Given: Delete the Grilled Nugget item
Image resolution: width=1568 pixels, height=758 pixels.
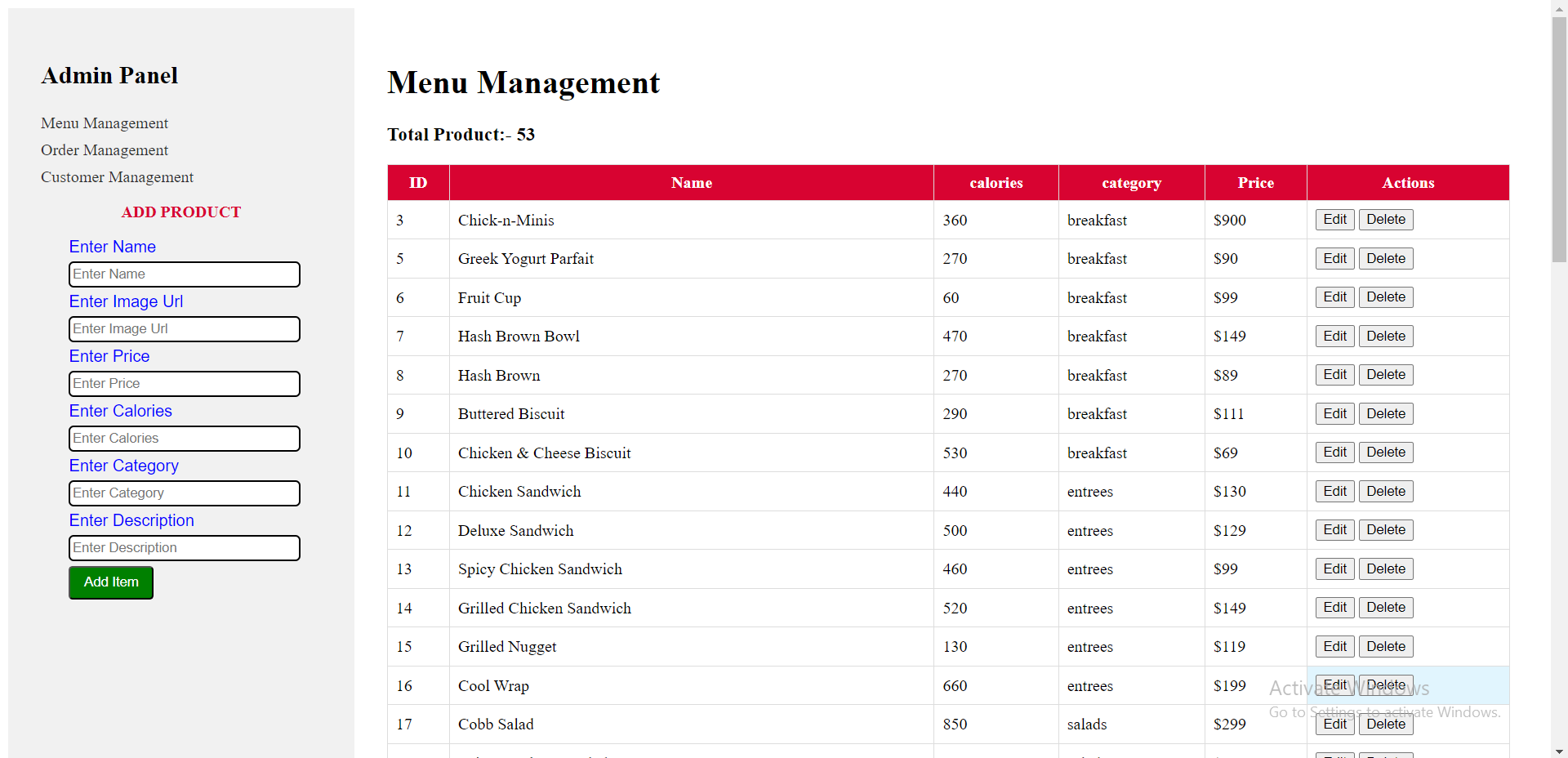Looking at the screenshot, I should click(x=1386, y=647).
